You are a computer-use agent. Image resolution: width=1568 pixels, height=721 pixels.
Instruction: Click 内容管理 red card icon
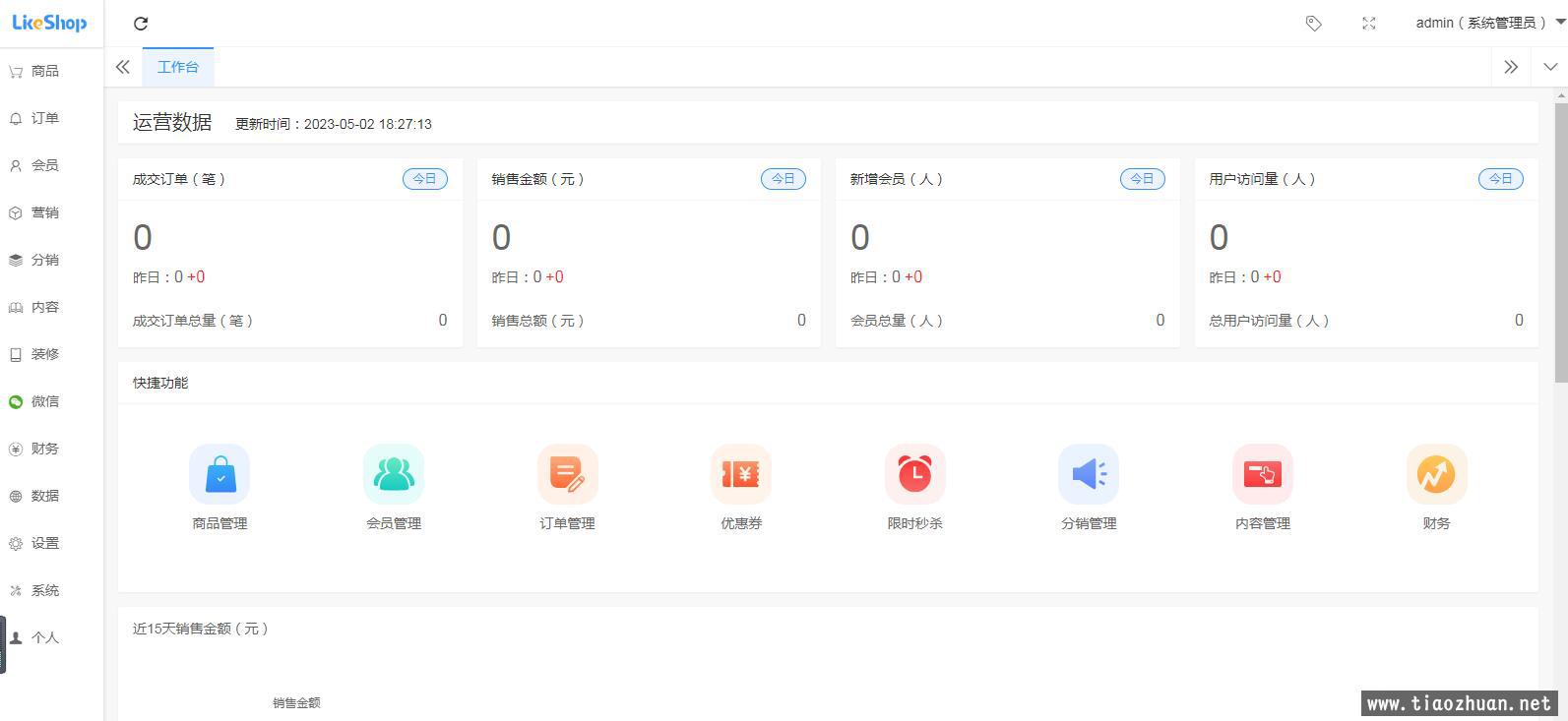(x=1263, y=474)
